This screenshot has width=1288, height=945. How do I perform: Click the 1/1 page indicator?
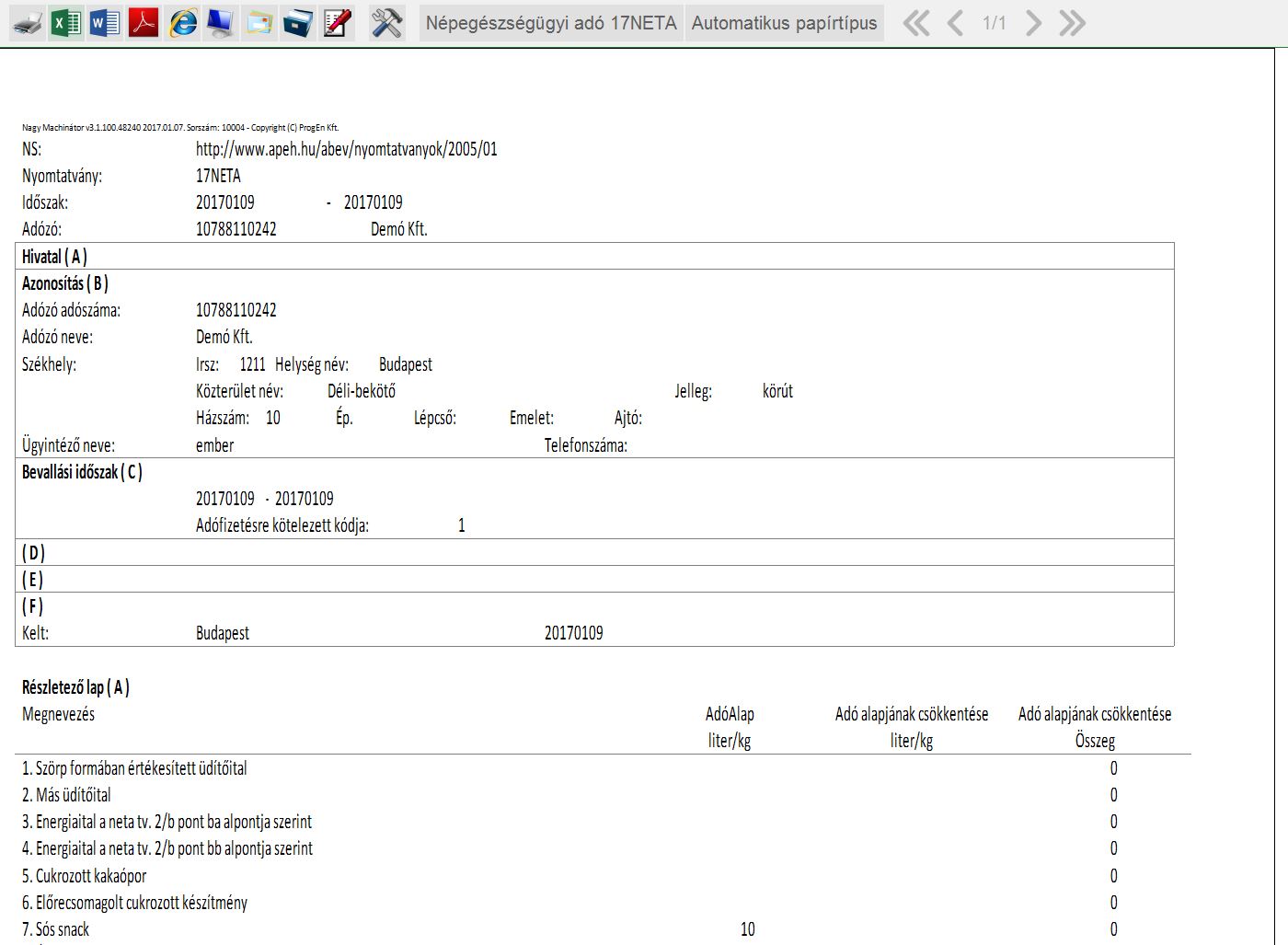pyautogui.click(x=995, y=23)
